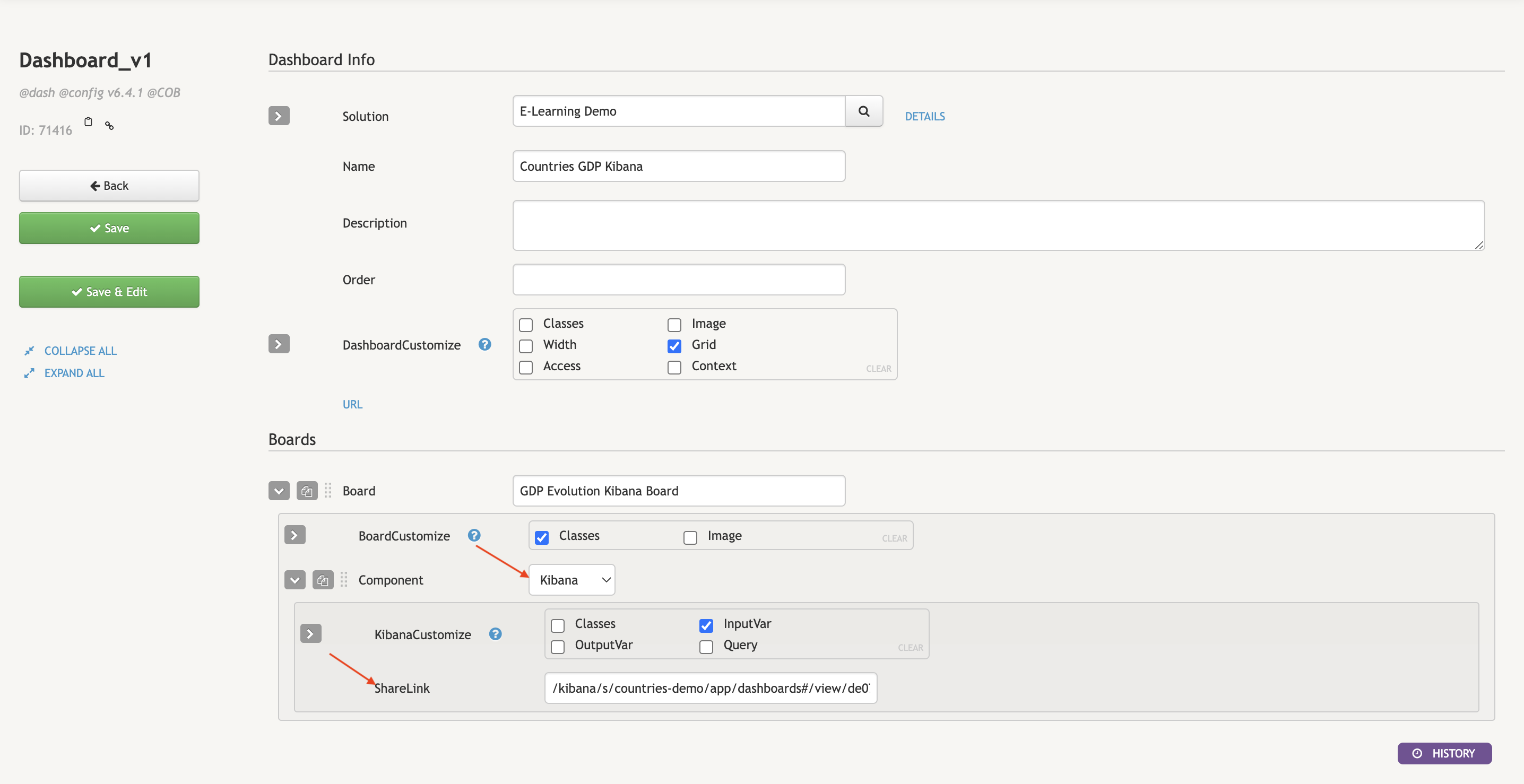Viewport: 1524px width, 784px height.
Task: Click COLLAPSE ALL link
Action: click(x=80, y=351)
